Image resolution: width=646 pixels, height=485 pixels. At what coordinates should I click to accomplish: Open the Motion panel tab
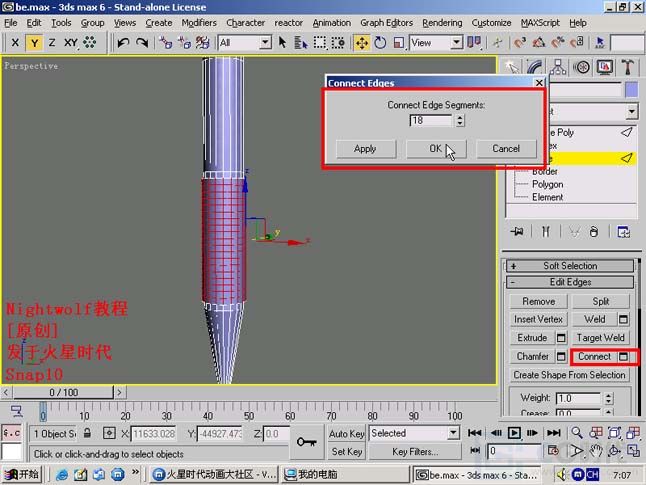[x=581, y=67]
